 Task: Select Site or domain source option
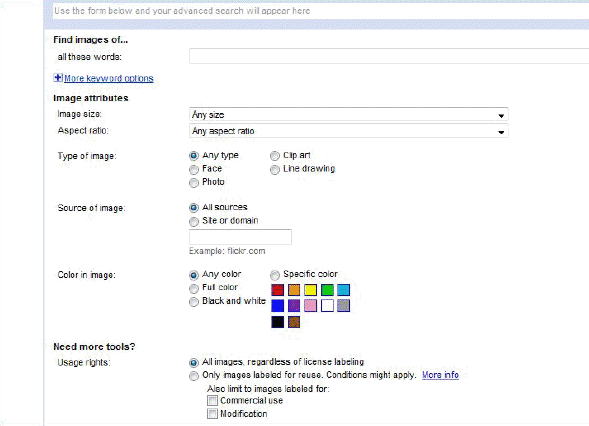coord(194,222)
